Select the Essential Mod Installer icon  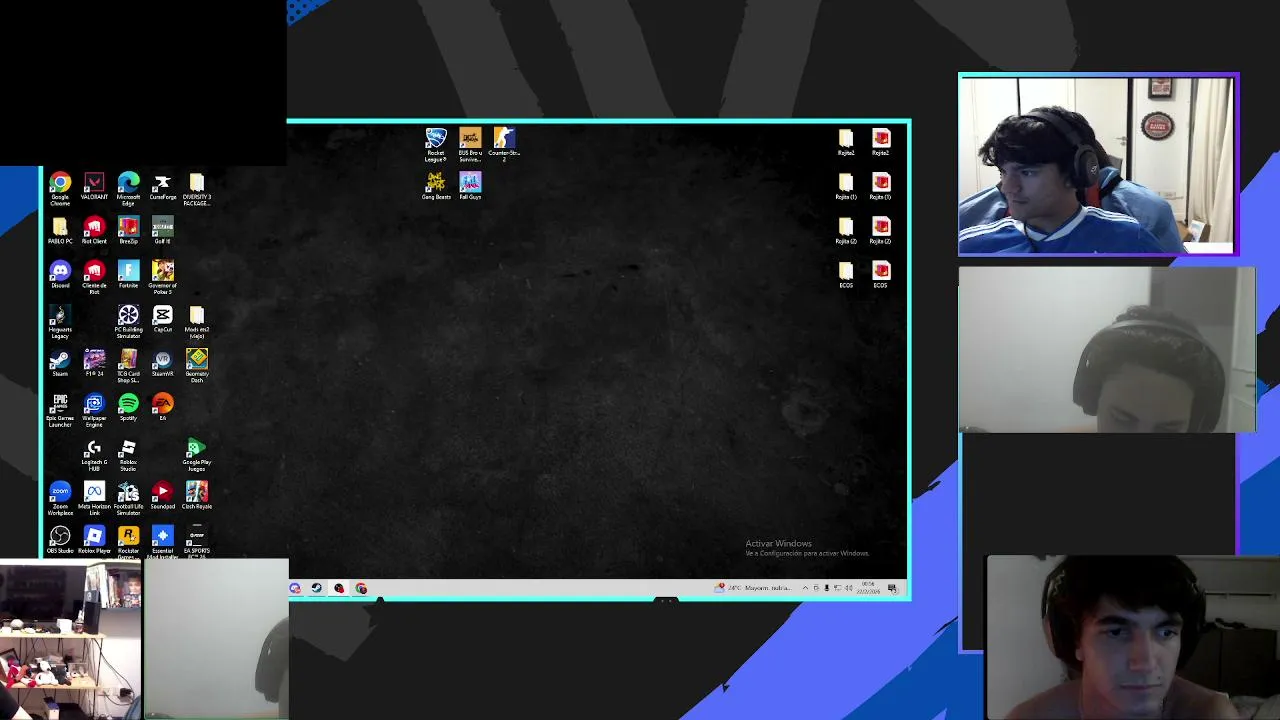(x=162, y=541)
